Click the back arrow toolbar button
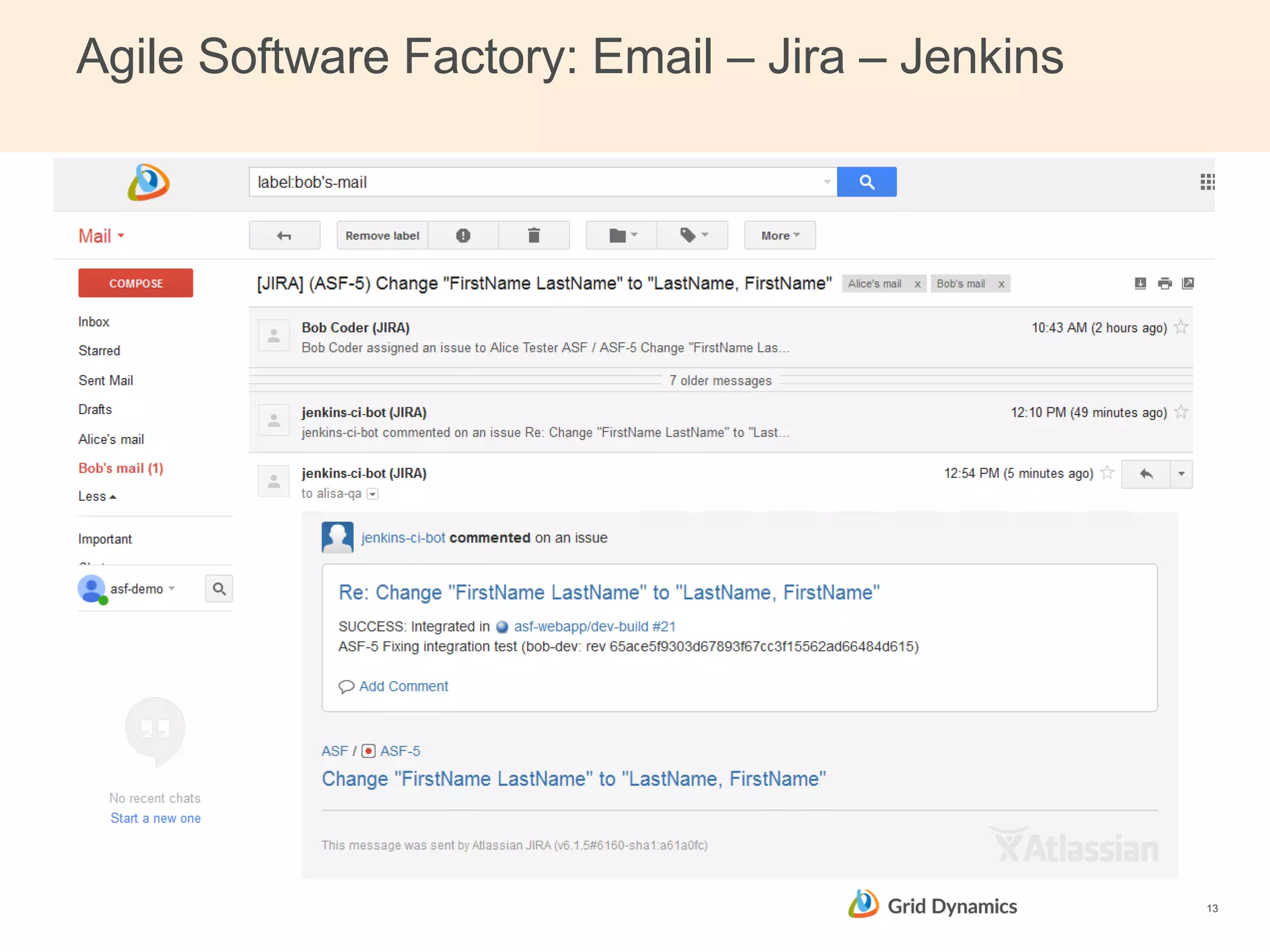 point(285,236)
